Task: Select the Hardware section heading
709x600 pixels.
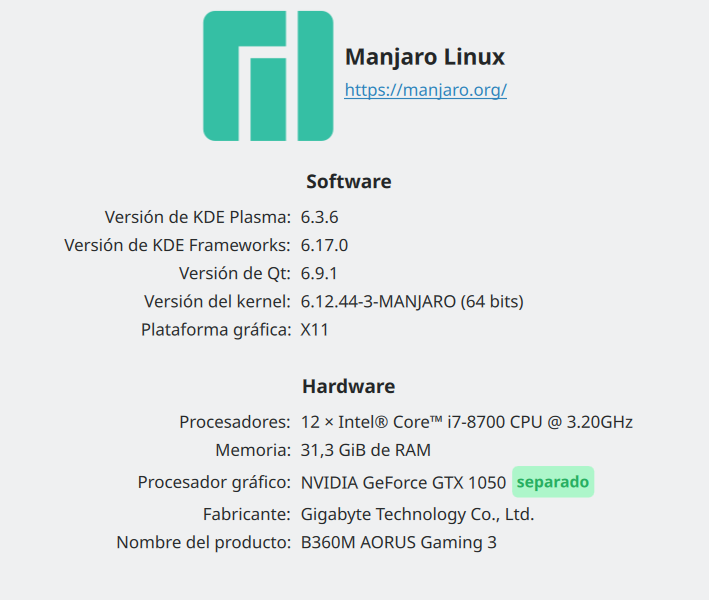Action: point(348,386)
